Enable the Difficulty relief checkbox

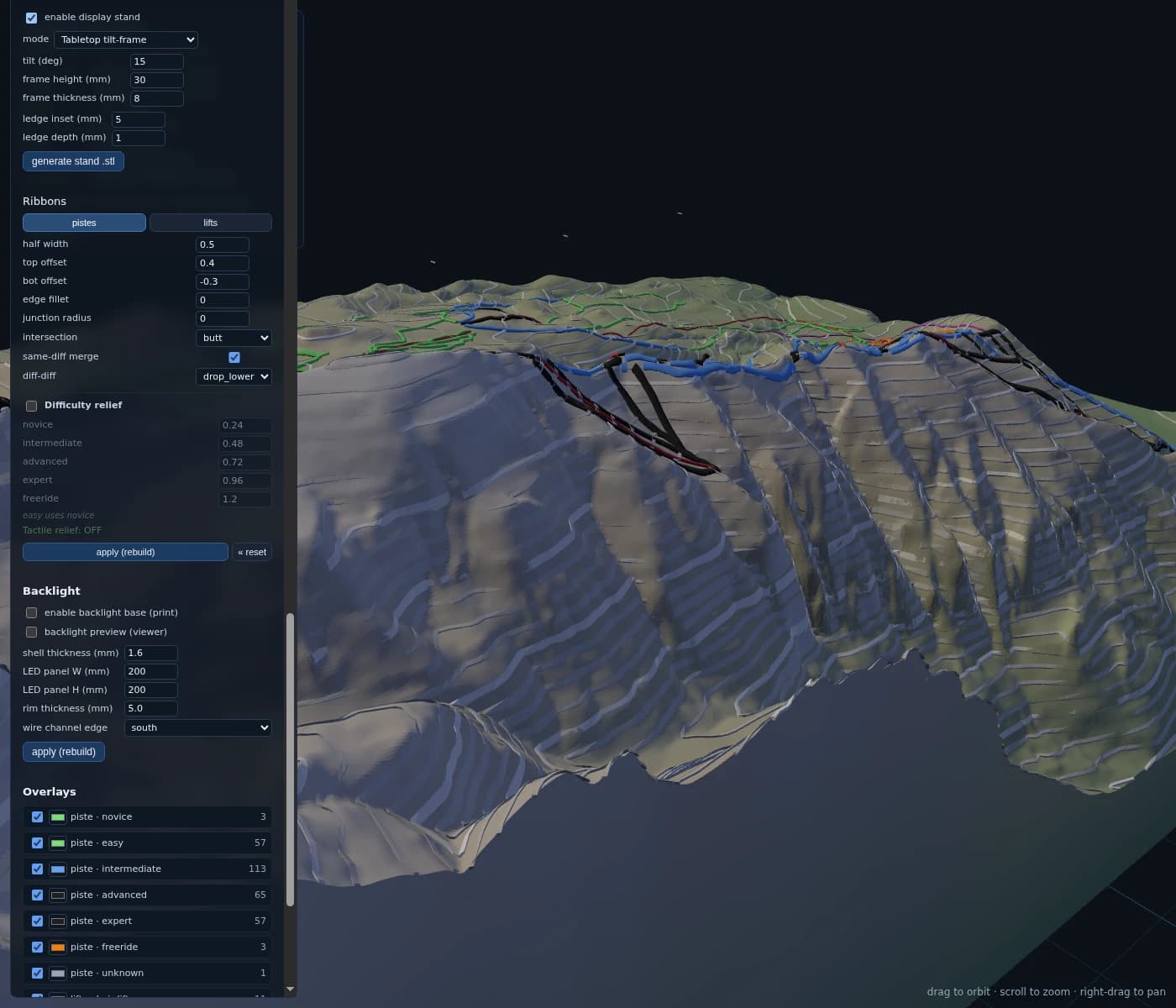click(x=31, y=406)
